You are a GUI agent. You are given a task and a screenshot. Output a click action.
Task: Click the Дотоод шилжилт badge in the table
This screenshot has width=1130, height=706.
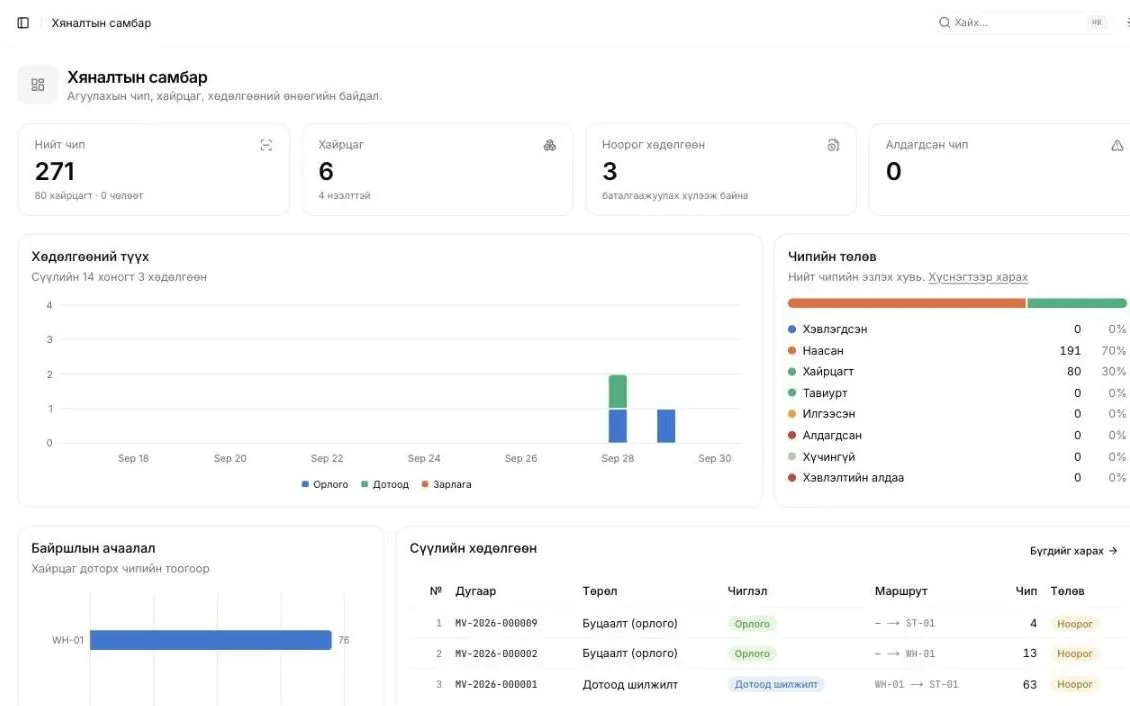click(x=776, y=684)
